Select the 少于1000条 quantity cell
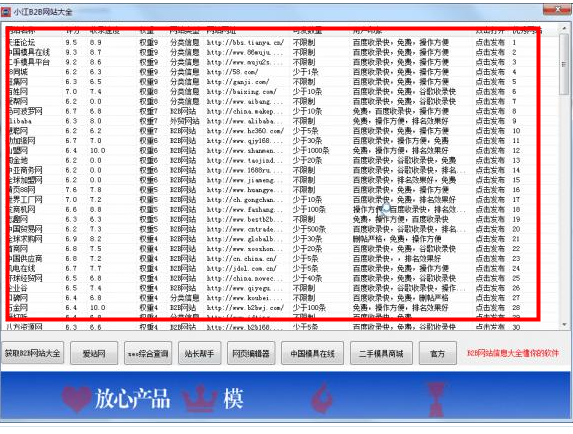 click(x=311, y=151)
